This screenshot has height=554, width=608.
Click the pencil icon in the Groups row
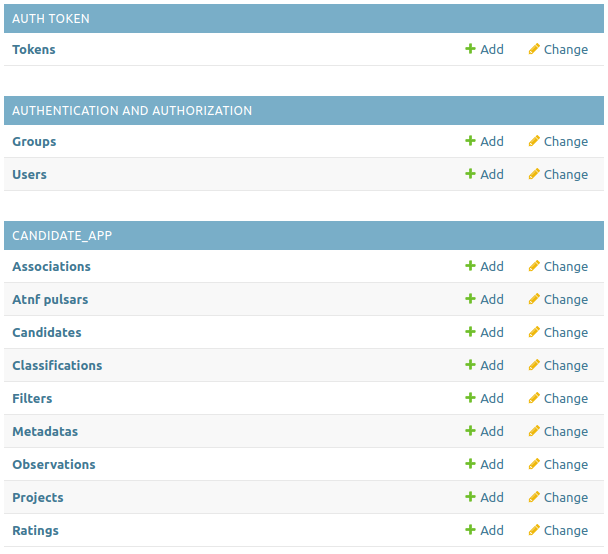click(534, 141)
